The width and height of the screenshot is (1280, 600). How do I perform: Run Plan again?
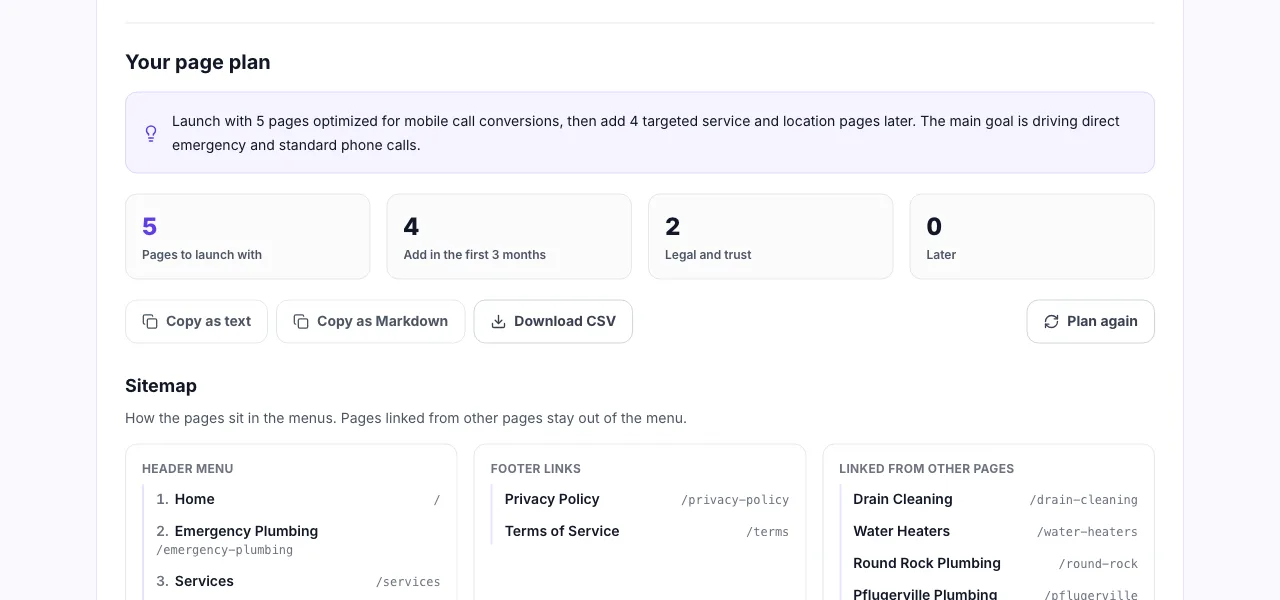[x=1090, y=322]
